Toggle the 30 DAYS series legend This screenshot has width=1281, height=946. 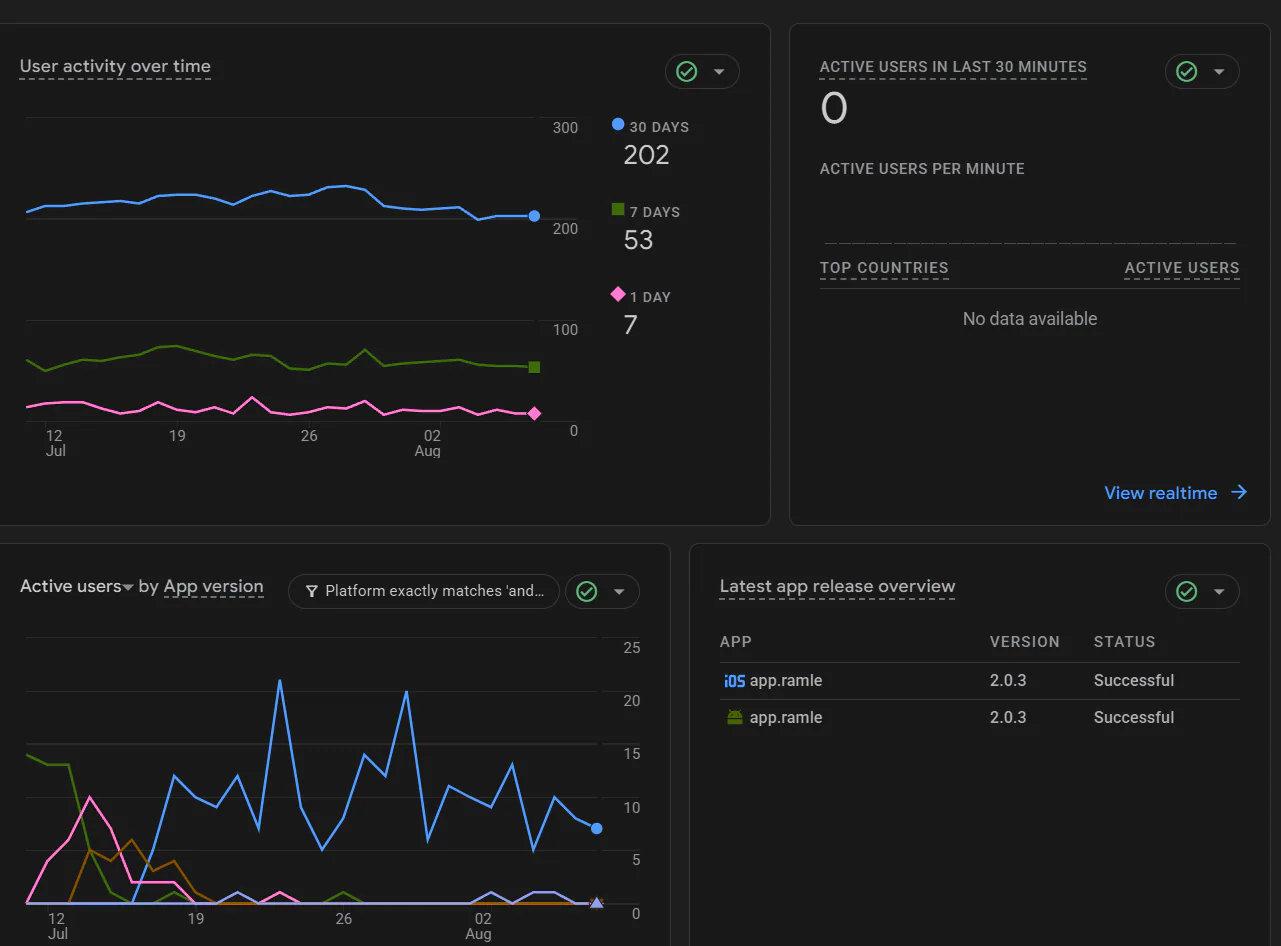(651, 127)
